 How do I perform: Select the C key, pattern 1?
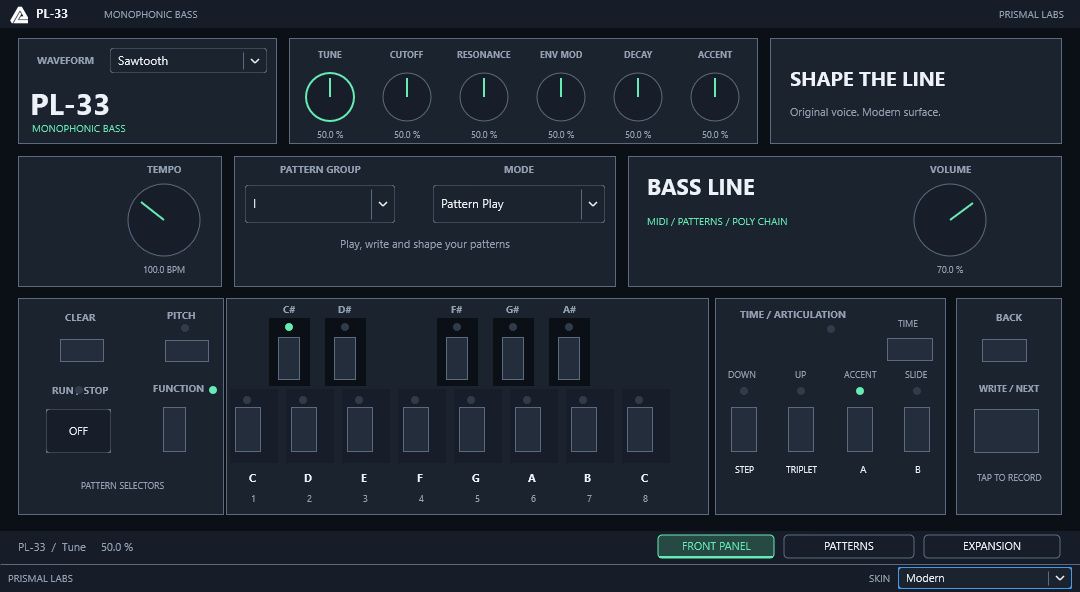click(248, 429)
